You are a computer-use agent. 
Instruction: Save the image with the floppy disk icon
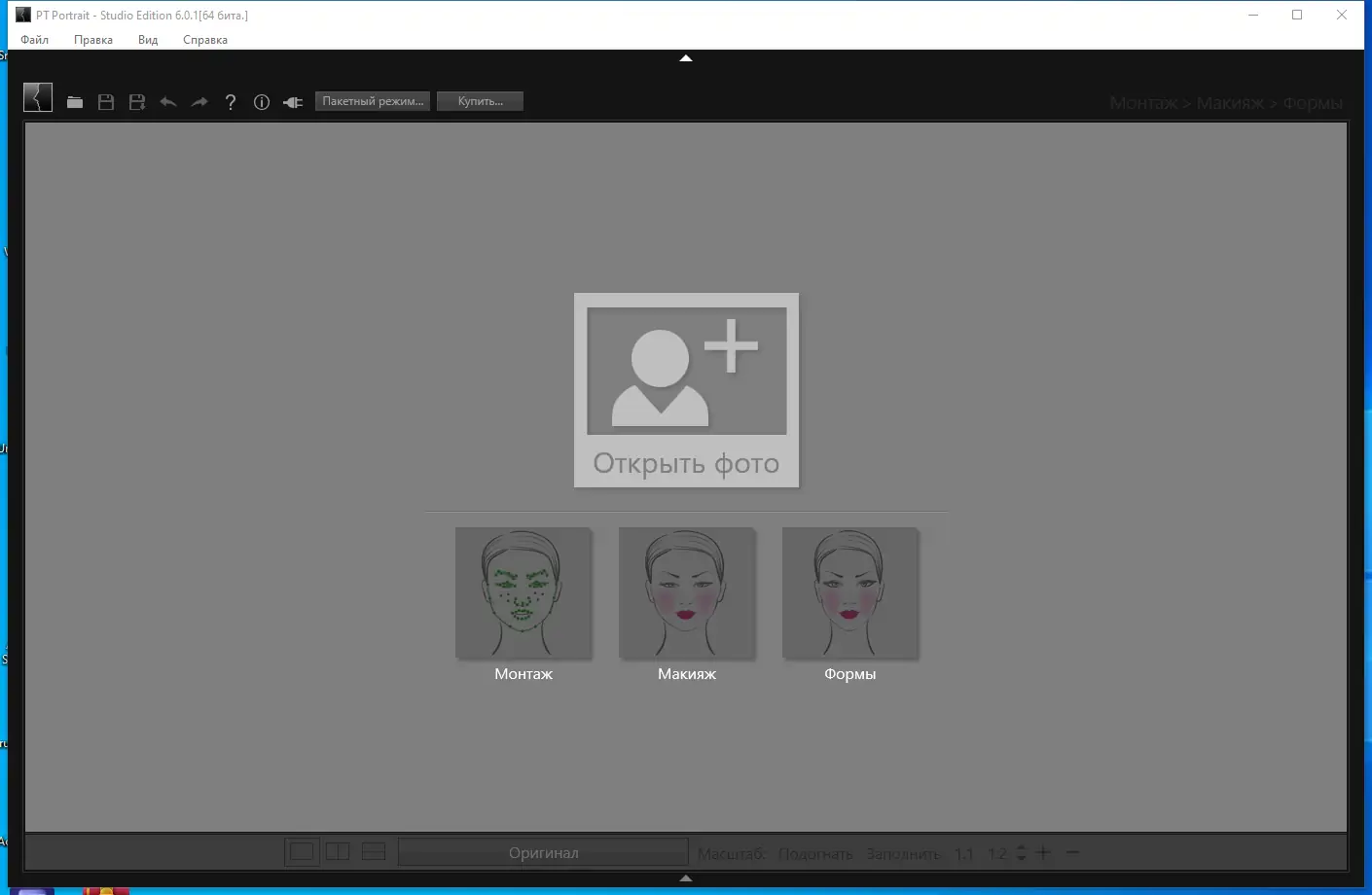tap(106, 102)
